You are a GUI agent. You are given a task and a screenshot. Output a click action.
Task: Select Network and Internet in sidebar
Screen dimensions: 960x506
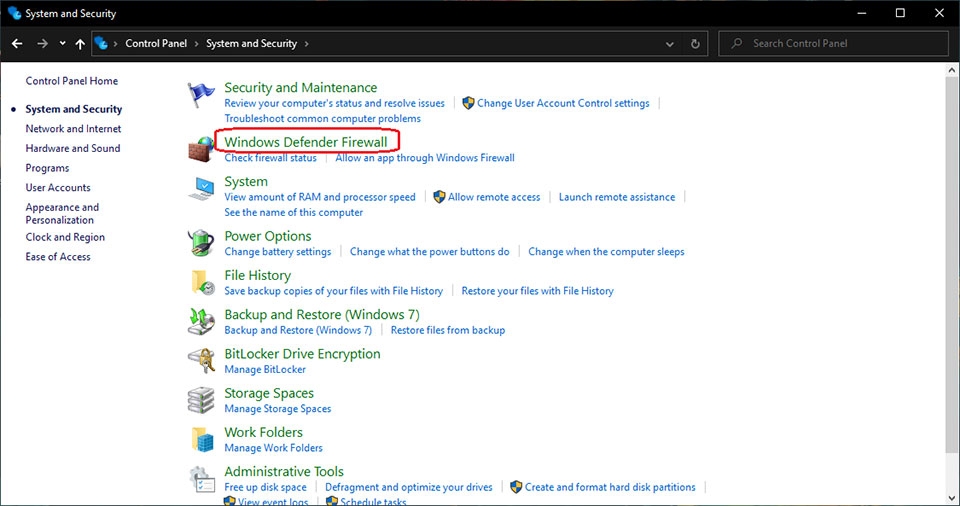tap(73, 129)
